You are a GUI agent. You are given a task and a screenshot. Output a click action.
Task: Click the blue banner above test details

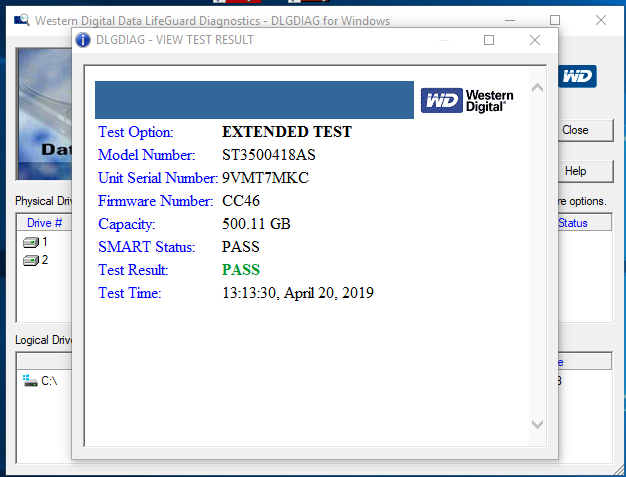(x=254, y=100)
